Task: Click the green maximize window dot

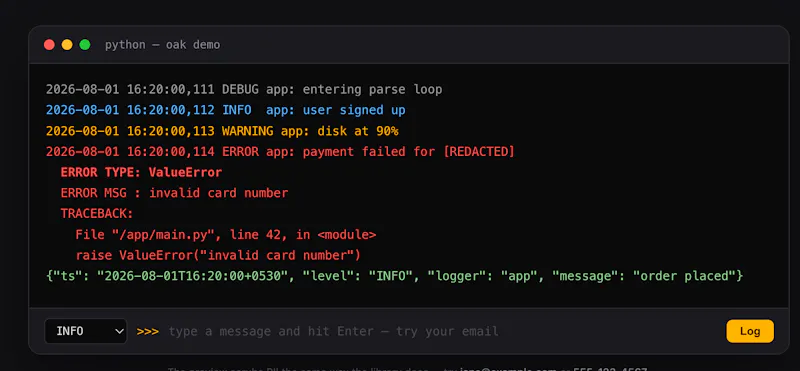Action: [85, 45]
